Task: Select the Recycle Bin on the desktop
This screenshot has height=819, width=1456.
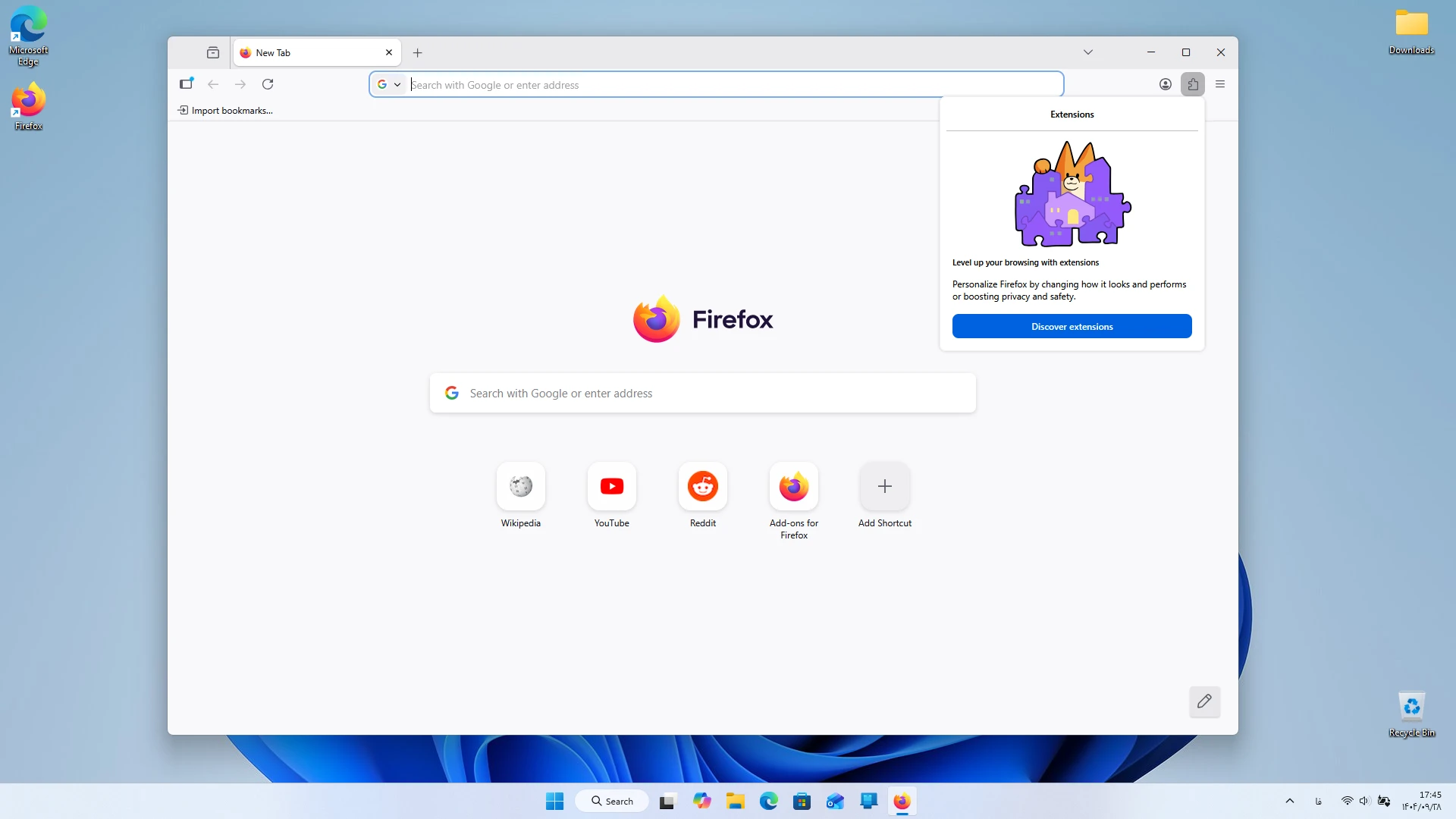Action: (1412, 714)
